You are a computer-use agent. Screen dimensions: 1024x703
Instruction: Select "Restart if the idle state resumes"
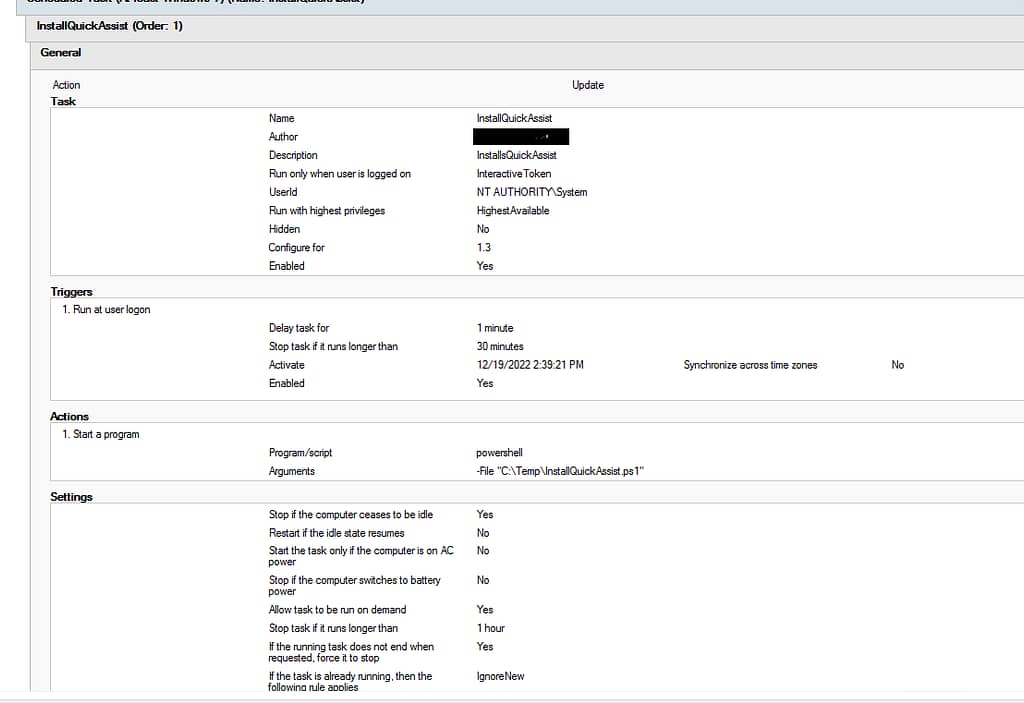click(x=336, y=533)
